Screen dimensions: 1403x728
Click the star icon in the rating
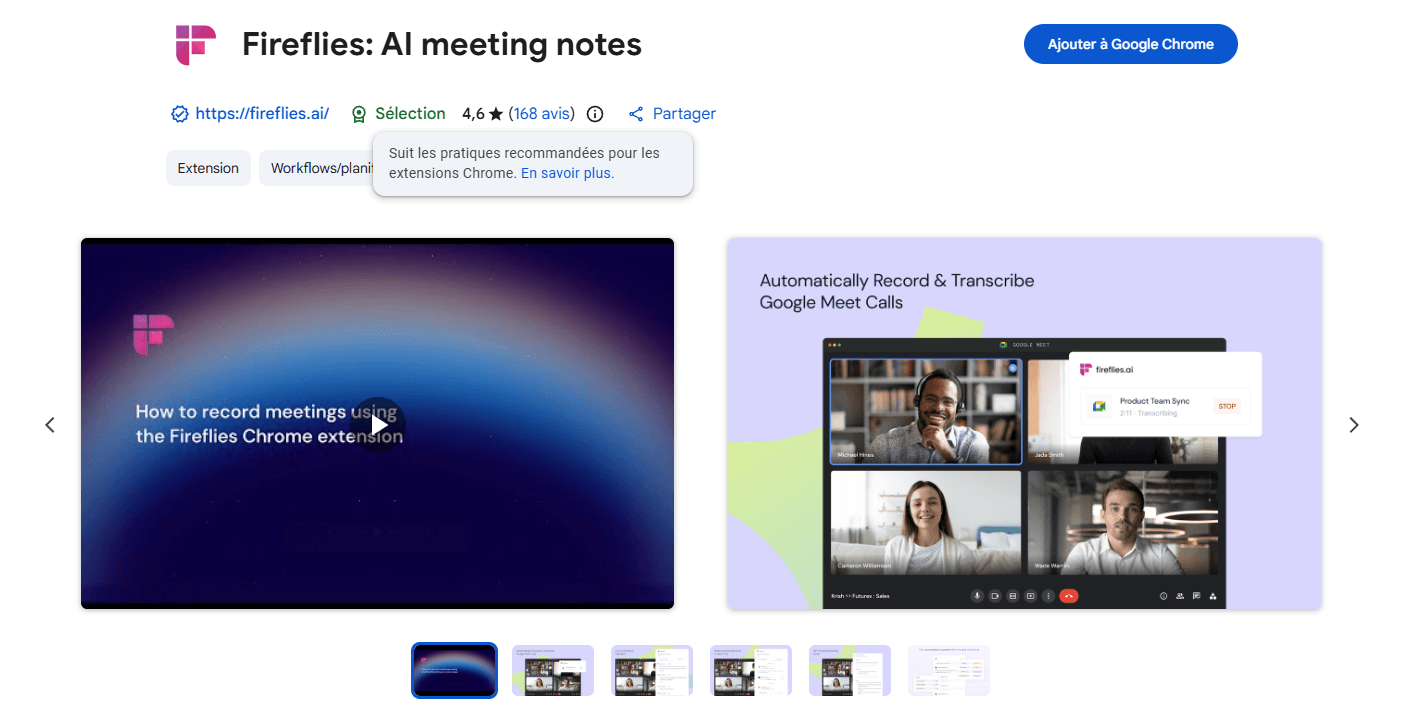coord(495,113)
